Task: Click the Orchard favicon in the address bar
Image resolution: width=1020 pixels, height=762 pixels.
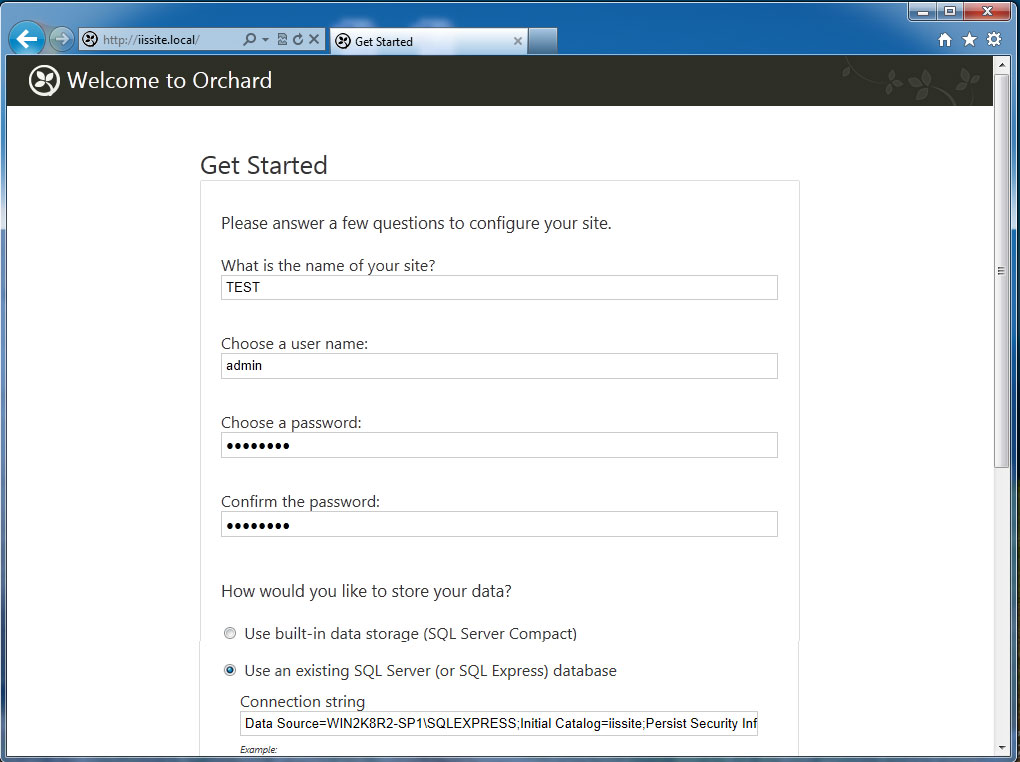Action: coord(90,39)
